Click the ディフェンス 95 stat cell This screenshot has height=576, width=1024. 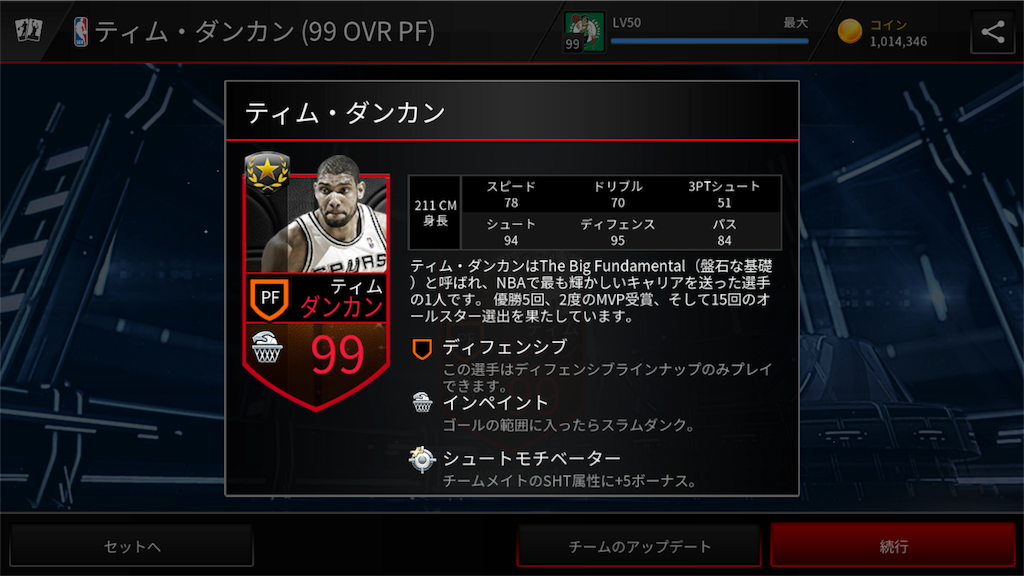coord(617,232)
